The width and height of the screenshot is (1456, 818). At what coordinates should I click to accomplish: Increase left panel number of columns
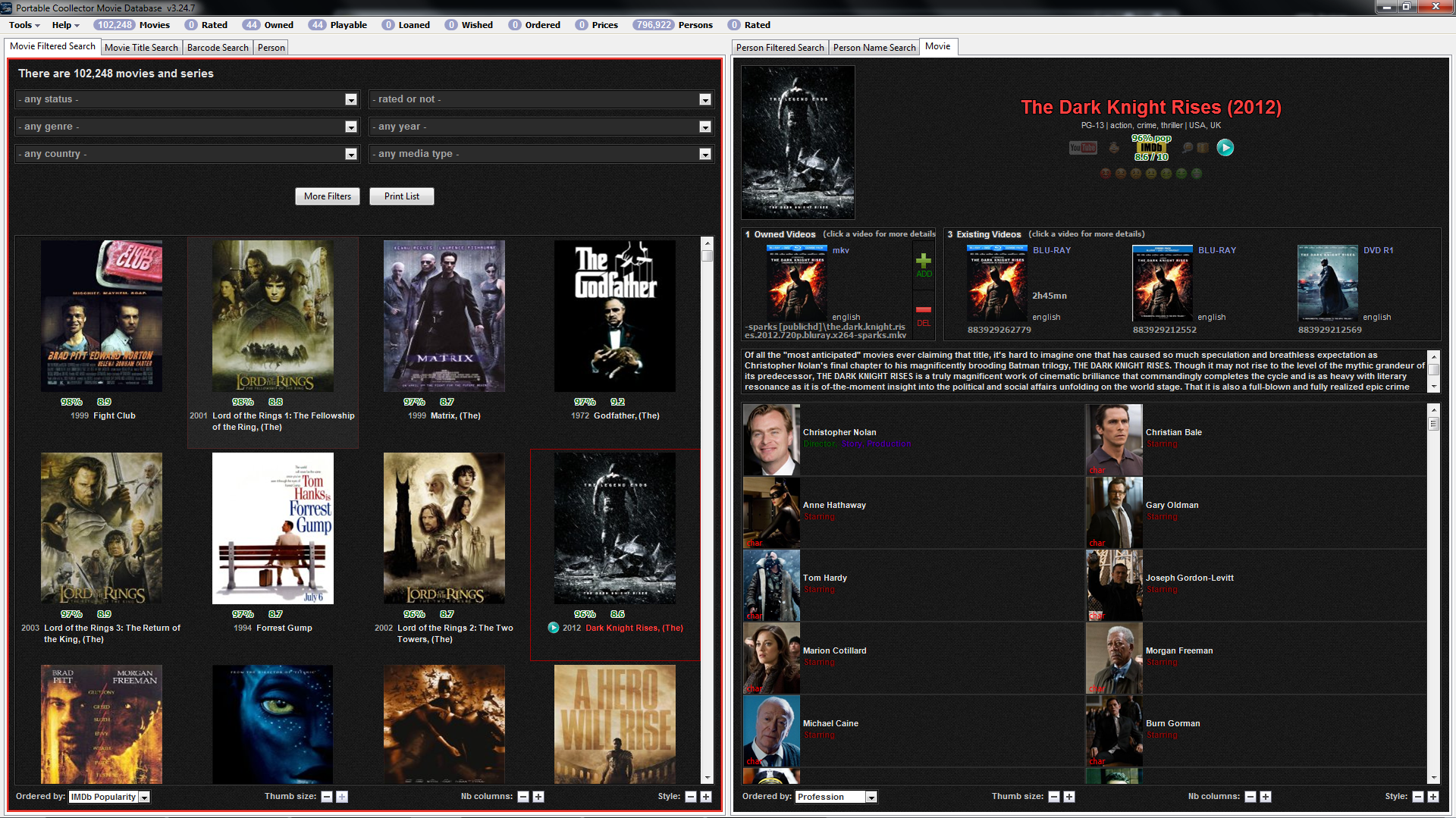[538, 797]
